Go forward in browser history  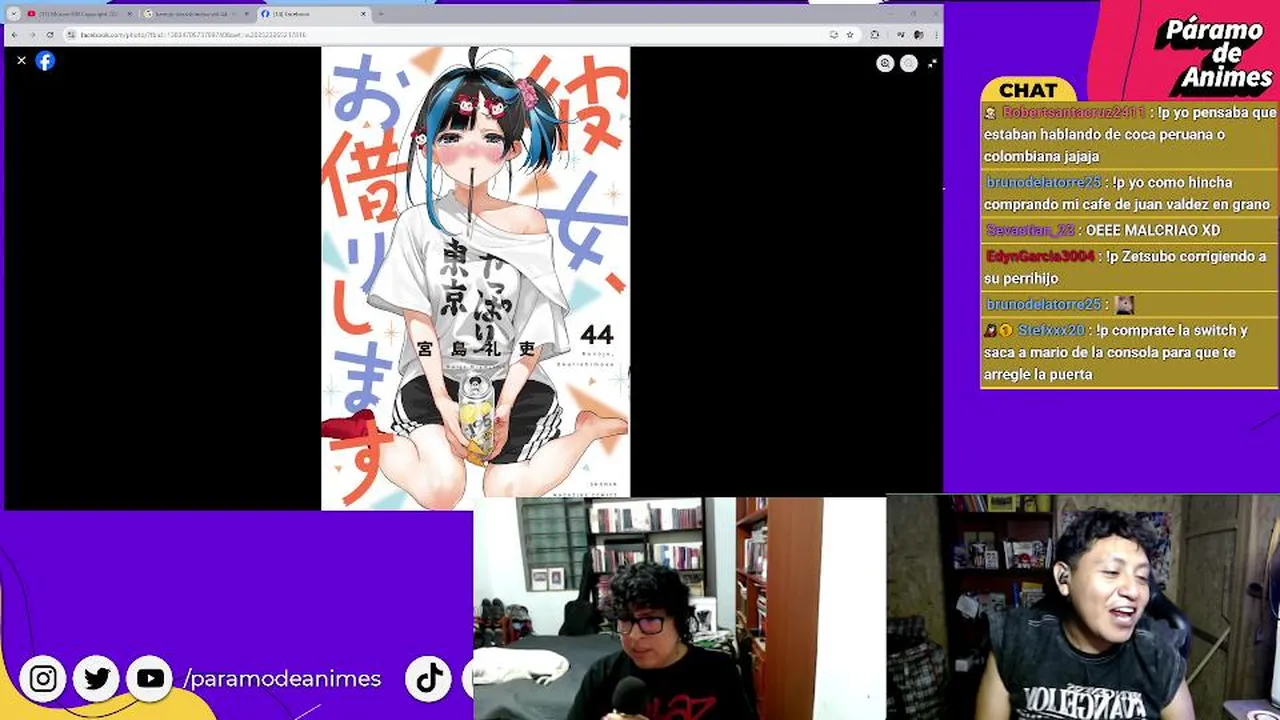pyautogui.click(x=32, y=35)
